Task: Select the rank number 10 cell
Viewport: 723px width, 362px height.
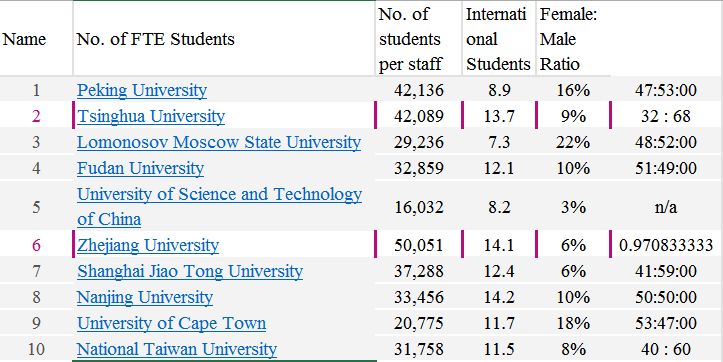Action: pyautogui.click(x=36, y=349)
